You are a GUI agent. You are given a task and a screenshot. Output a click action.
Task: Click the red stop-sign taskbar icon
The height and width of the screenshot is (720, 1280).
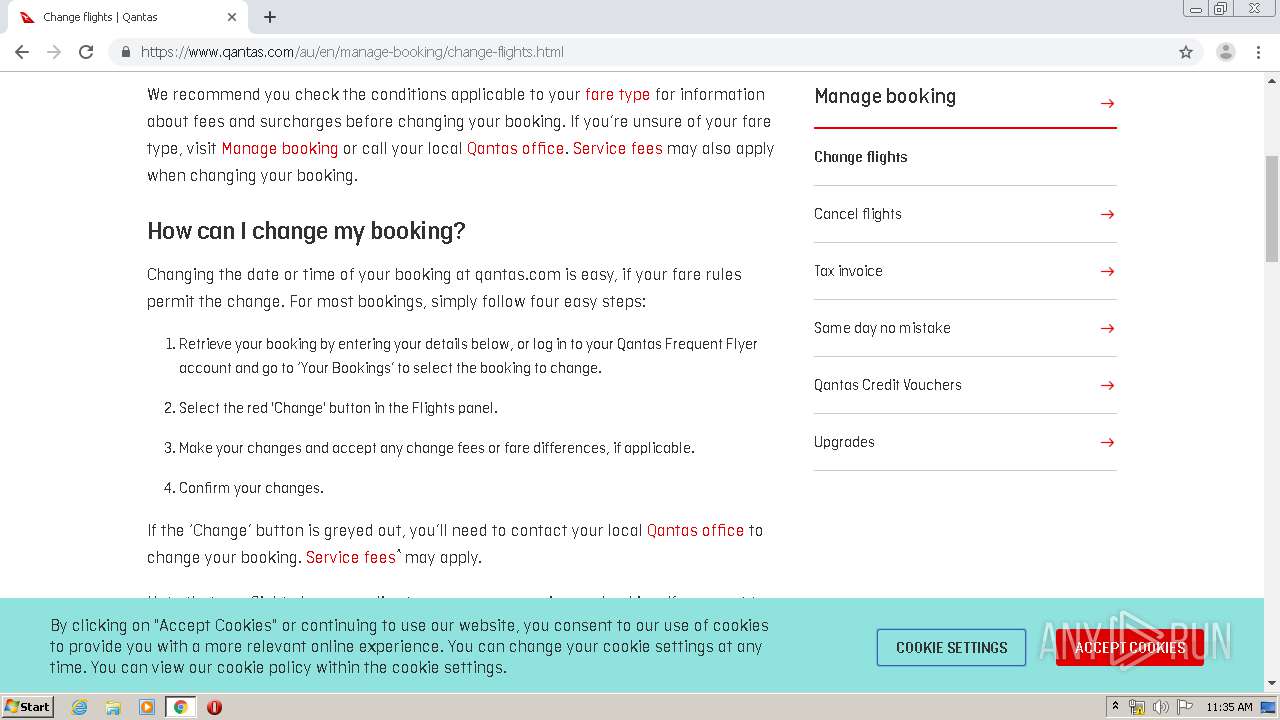214,707
